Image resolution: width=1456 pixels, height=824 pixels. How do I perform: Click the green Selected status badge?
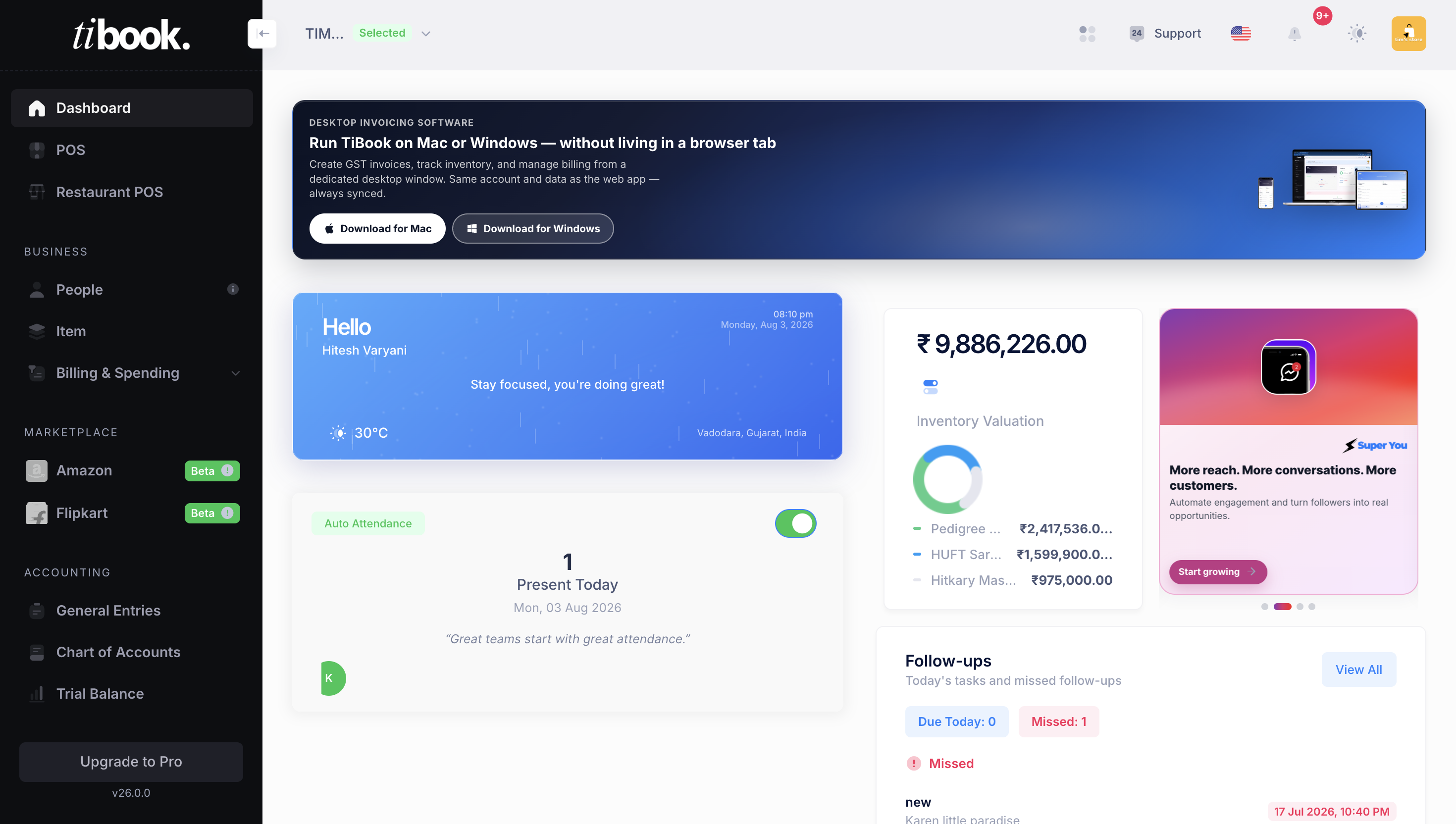coord(382,33)
